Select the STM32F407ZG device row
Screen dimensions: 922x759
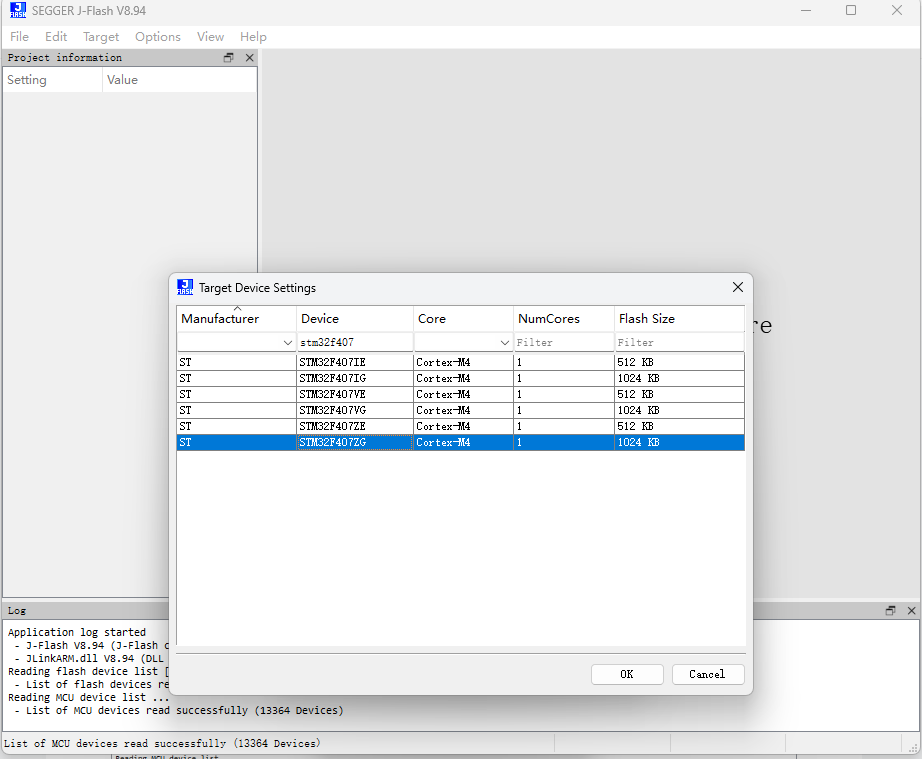tap(460, 442)
